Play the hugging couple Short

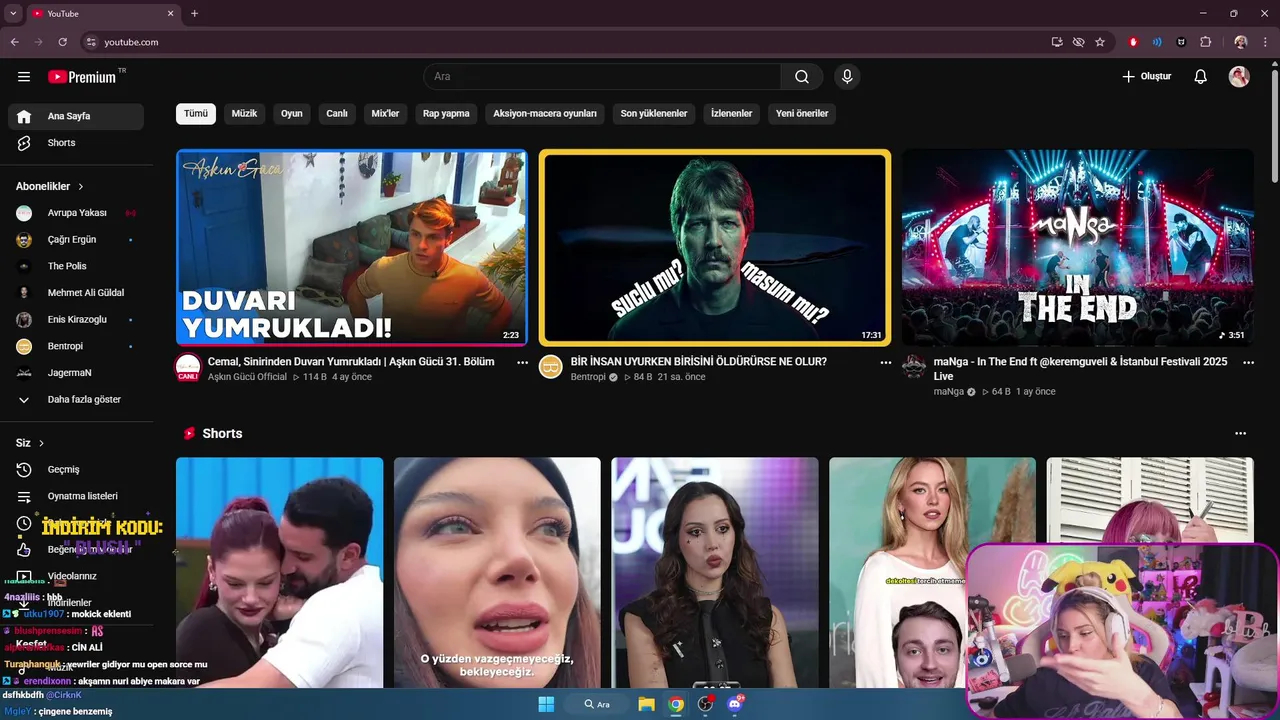point(279,572)
